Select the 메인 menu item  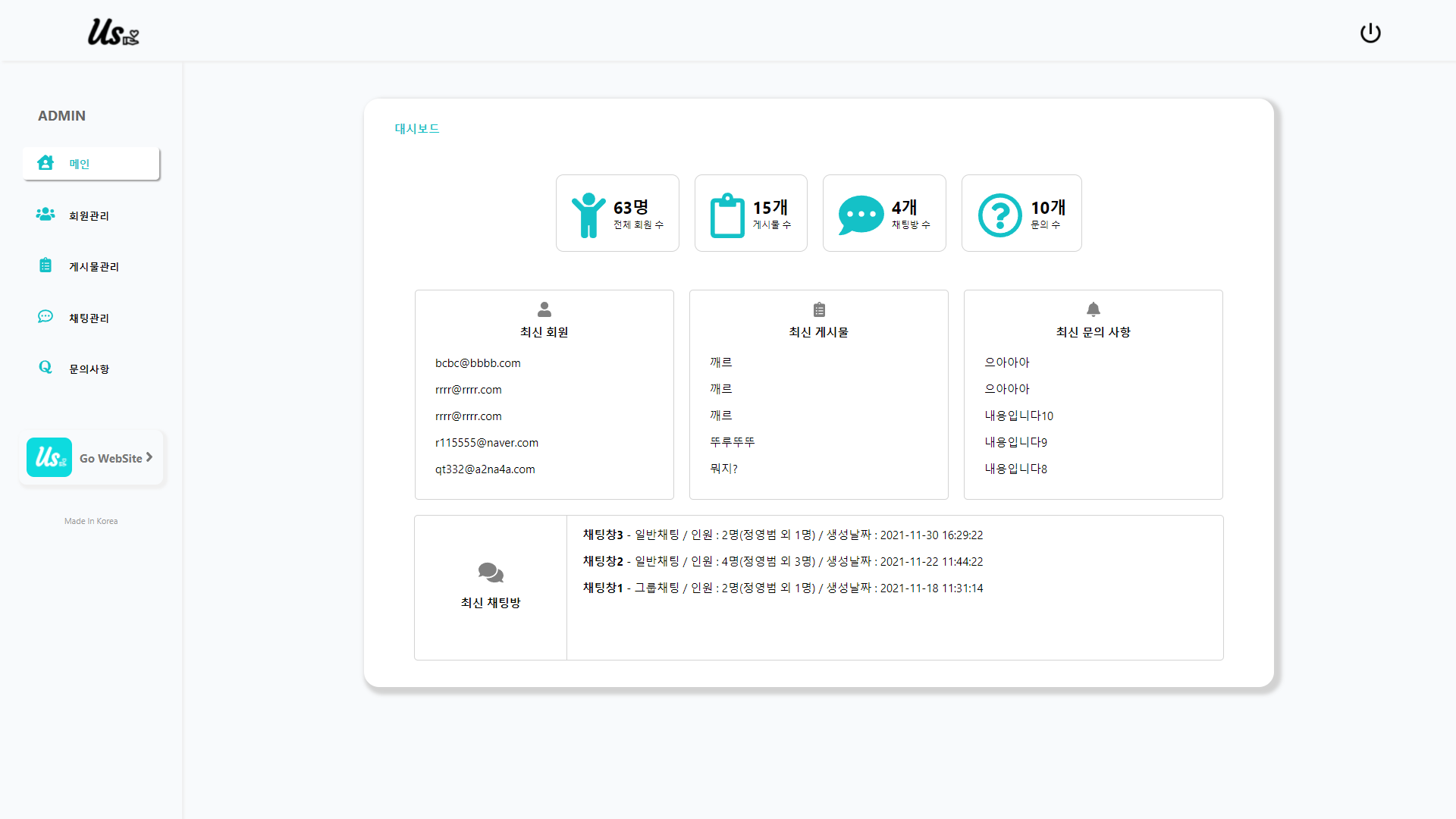[79, 164]
